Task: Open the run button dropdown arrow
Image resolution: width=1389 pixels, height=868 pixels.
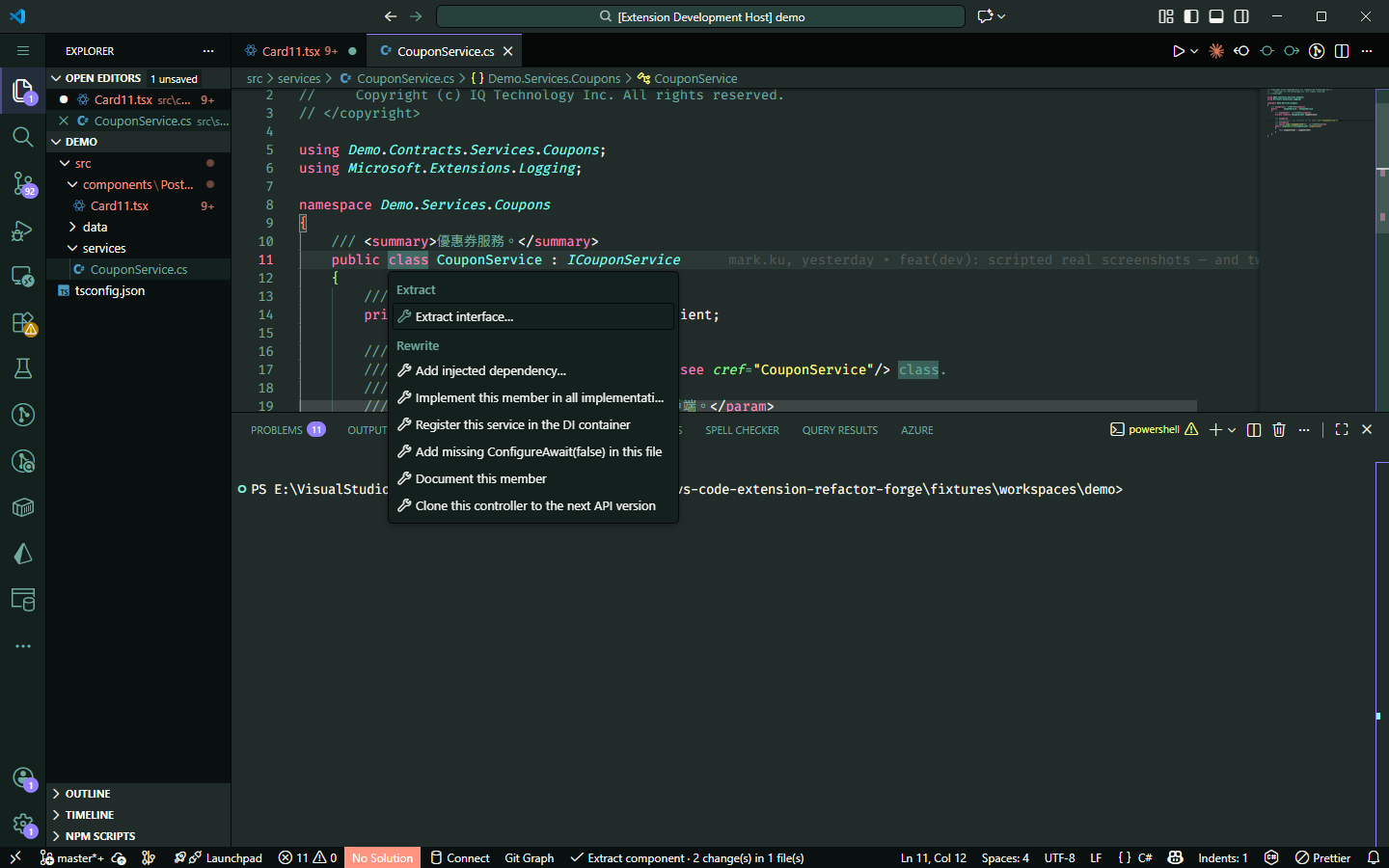Action: 1194,51
